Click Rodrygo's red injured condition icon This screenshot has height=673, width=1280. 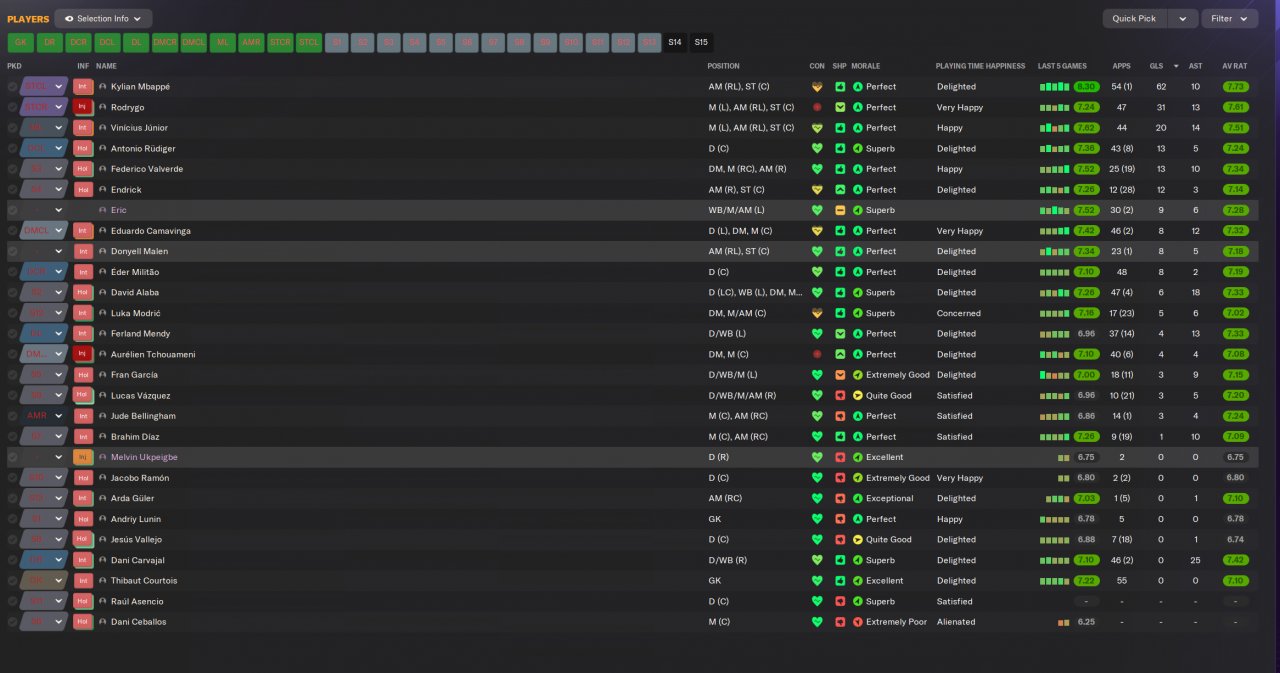click(x=817, y=107)
